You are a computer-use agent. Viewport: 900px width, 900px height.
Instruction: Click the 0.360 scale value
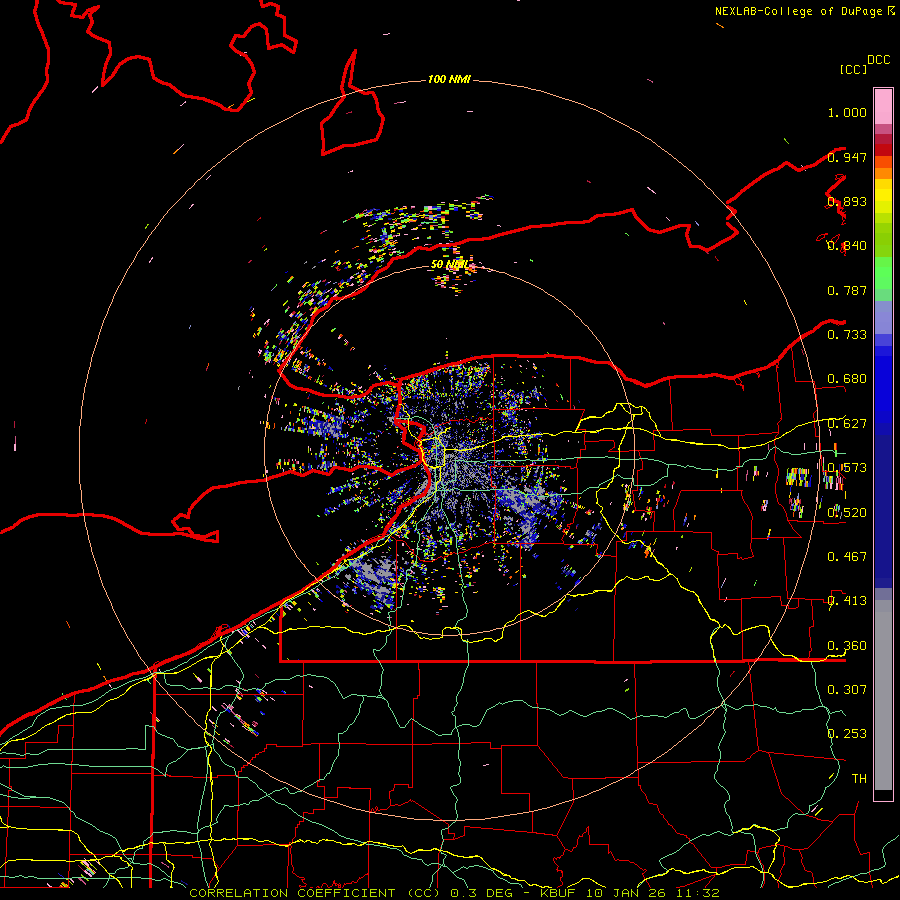(847, 646)
